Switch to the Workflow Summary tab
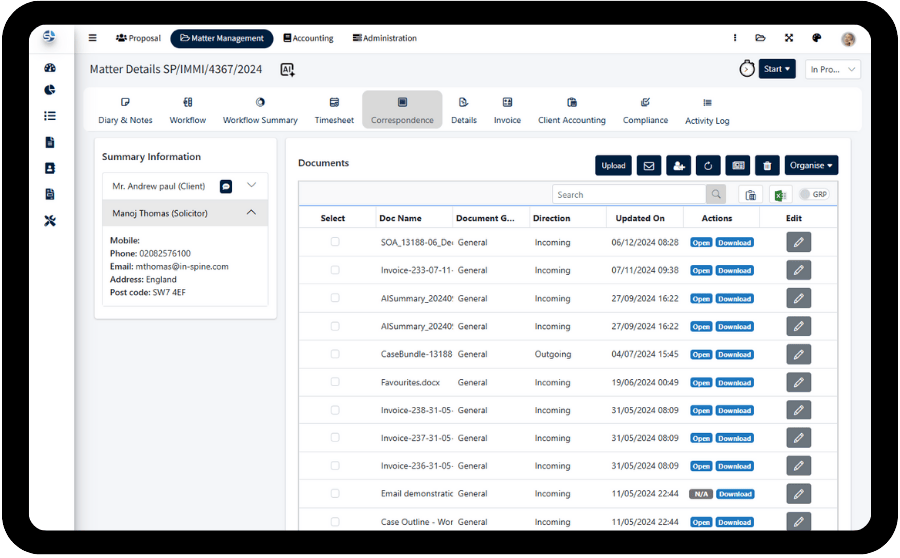900x558 pixels. [x=260, y=110]
